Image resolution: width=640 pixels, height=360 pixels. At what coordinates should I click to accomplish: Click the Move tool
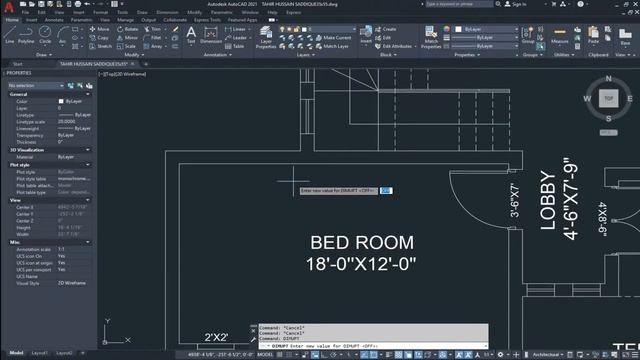tap(99, 29)
